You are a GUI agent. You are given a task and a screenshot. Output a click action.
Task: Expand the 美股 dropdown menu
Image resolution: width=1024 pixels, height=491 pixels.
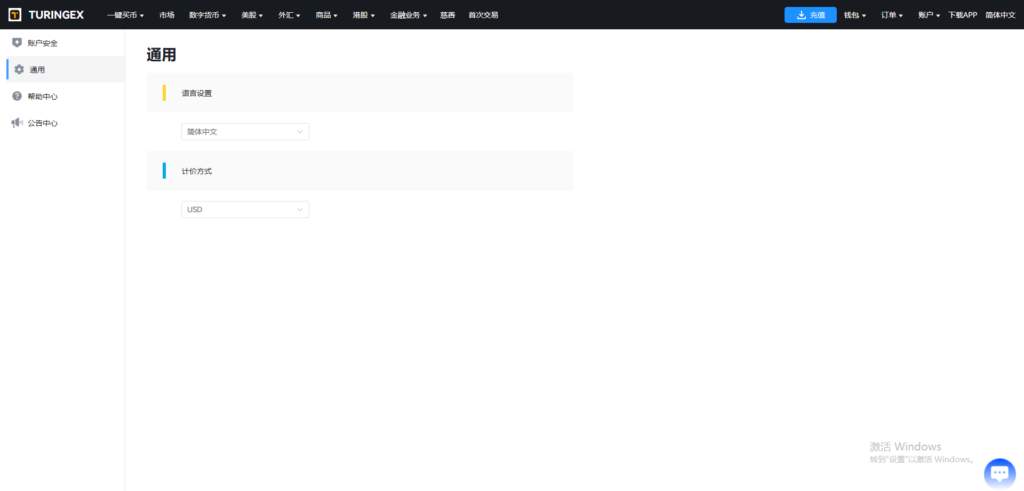pyautogui.click(x=251, y=15)
